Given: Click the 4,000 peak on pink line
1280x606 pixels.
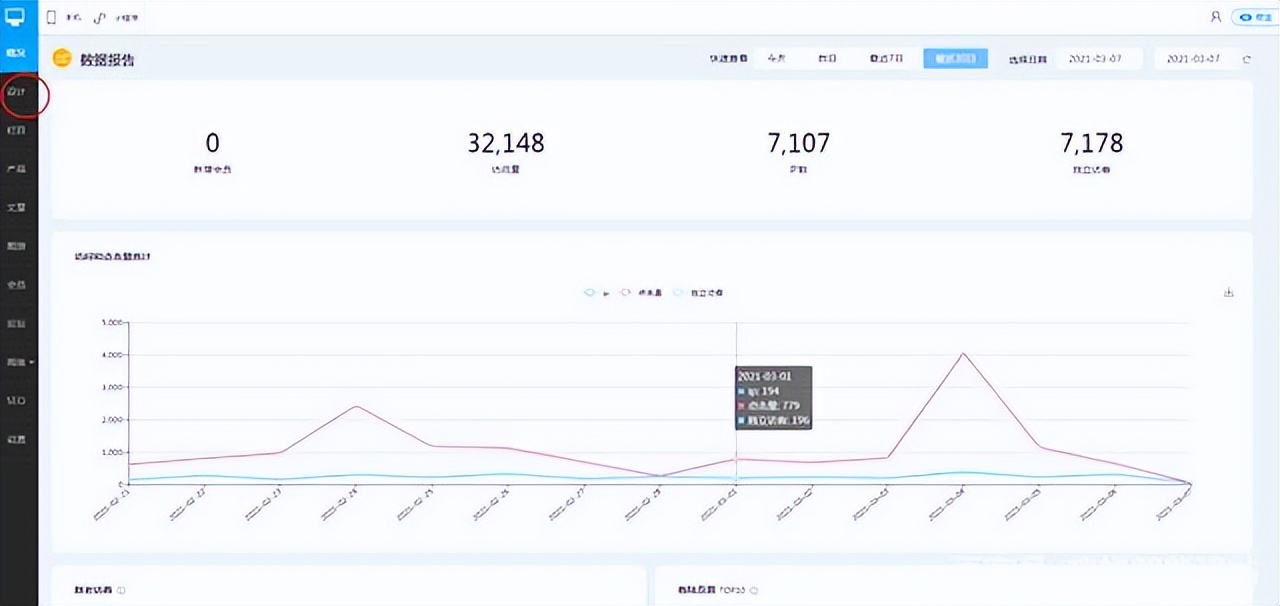Looking at the screenshot, I should click(963, 353).
